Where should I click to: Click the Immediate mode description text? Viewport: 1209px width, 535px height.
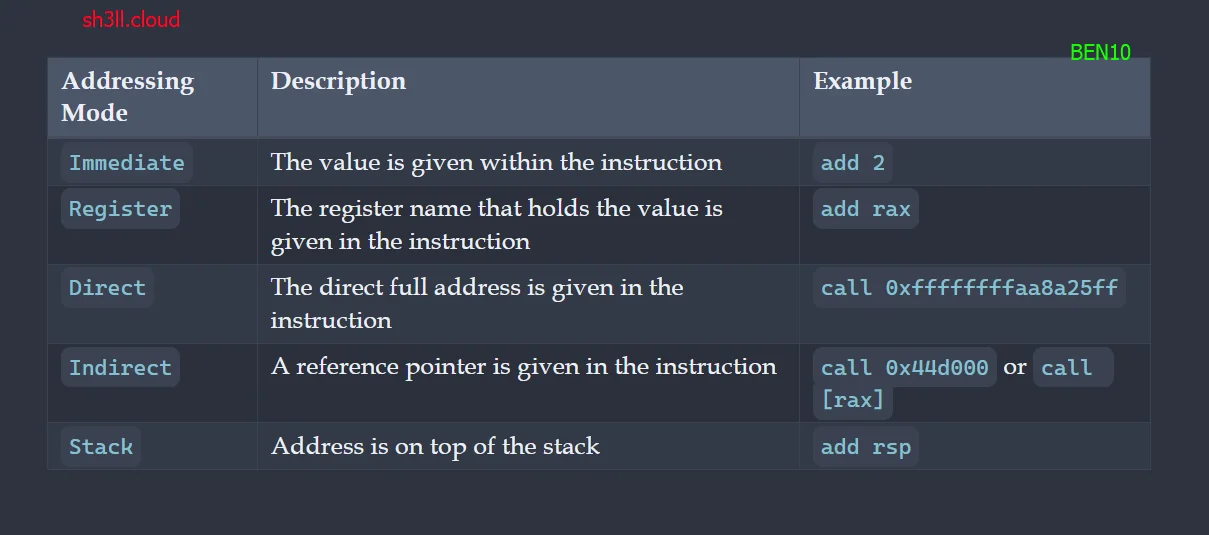pos(496,162)
